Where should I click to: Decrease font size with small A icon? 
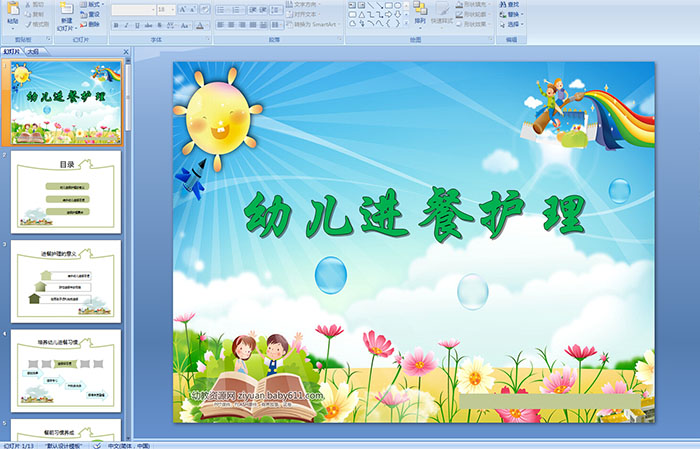(x=192, y=9)
